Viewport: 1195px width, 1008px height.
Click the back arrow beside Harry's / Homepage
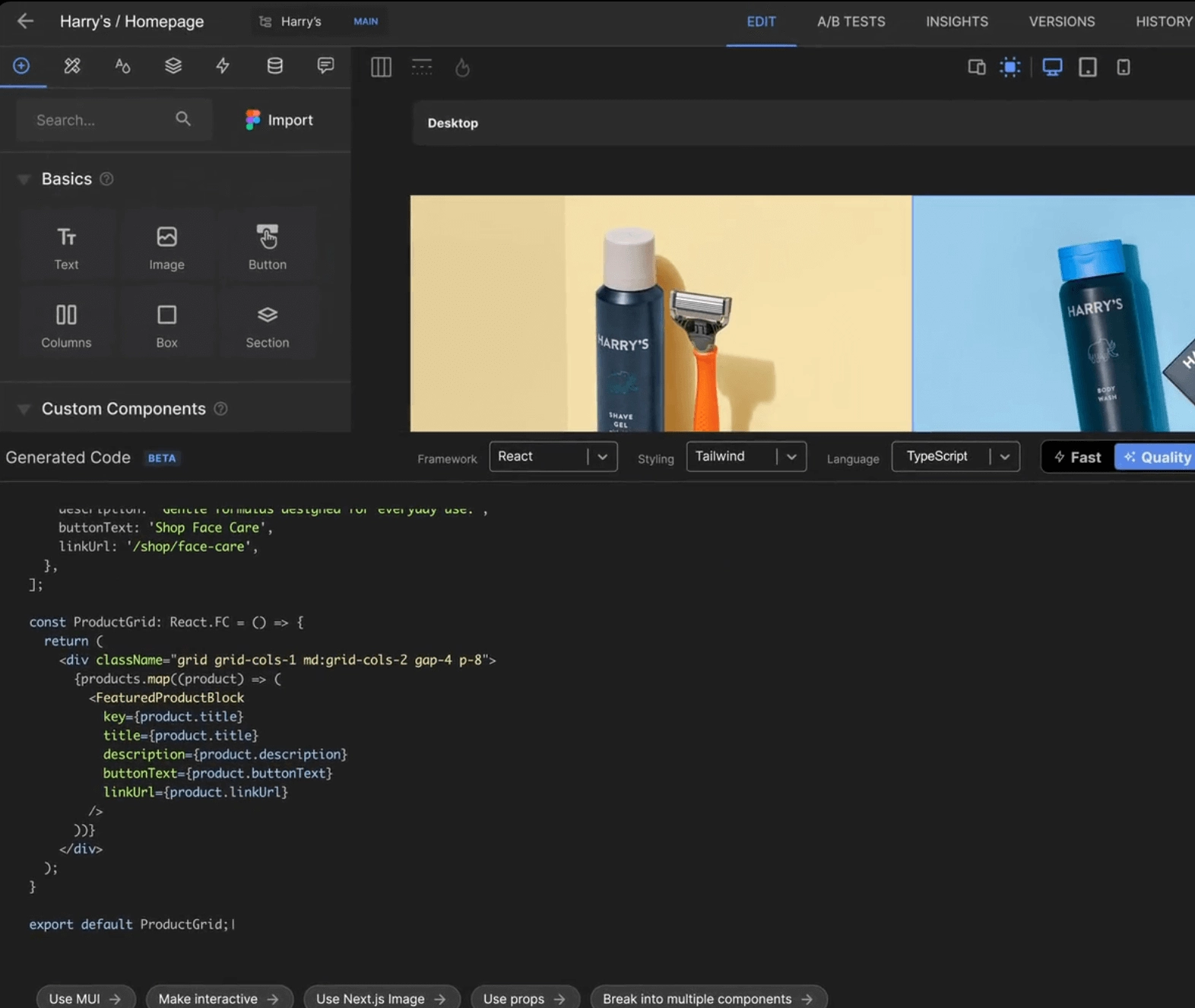(25, 21)
